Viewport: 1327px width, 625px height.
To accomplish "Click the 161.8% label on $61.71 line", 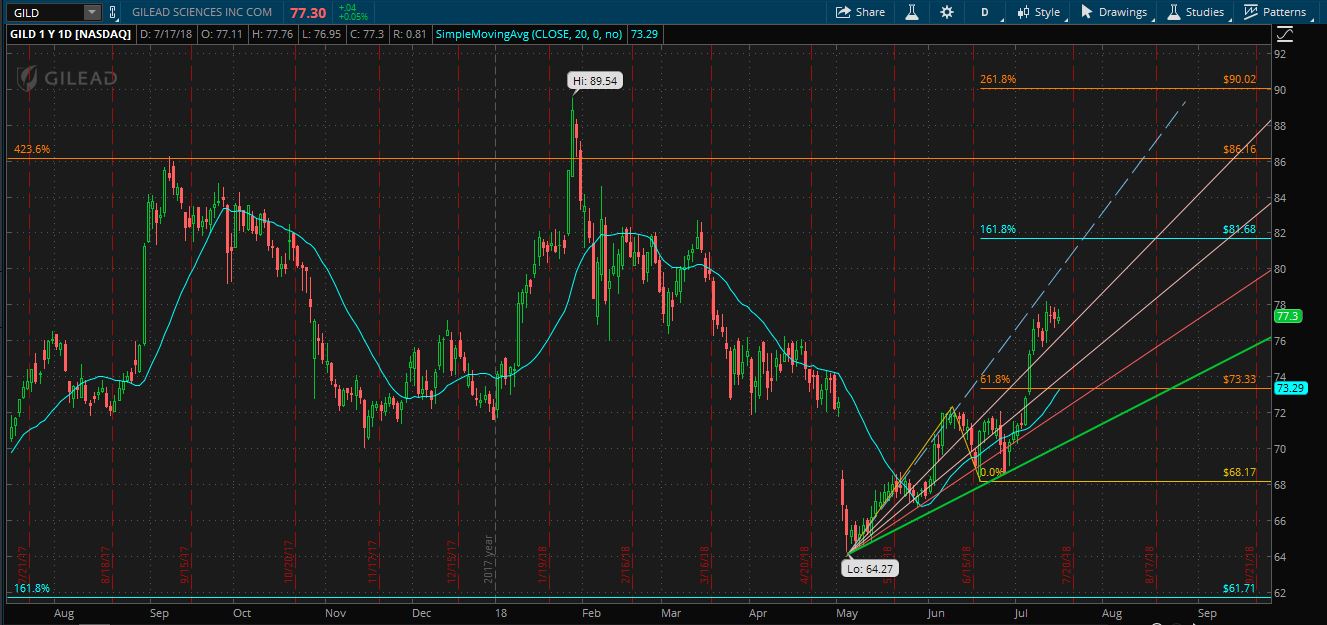I will (32, 589).
